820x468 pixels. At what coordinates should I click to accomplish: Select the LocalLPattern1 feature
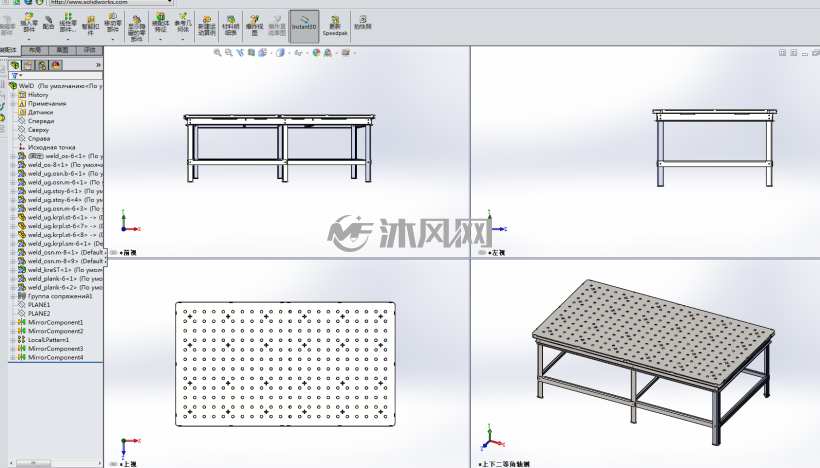(x=48, y=340)
